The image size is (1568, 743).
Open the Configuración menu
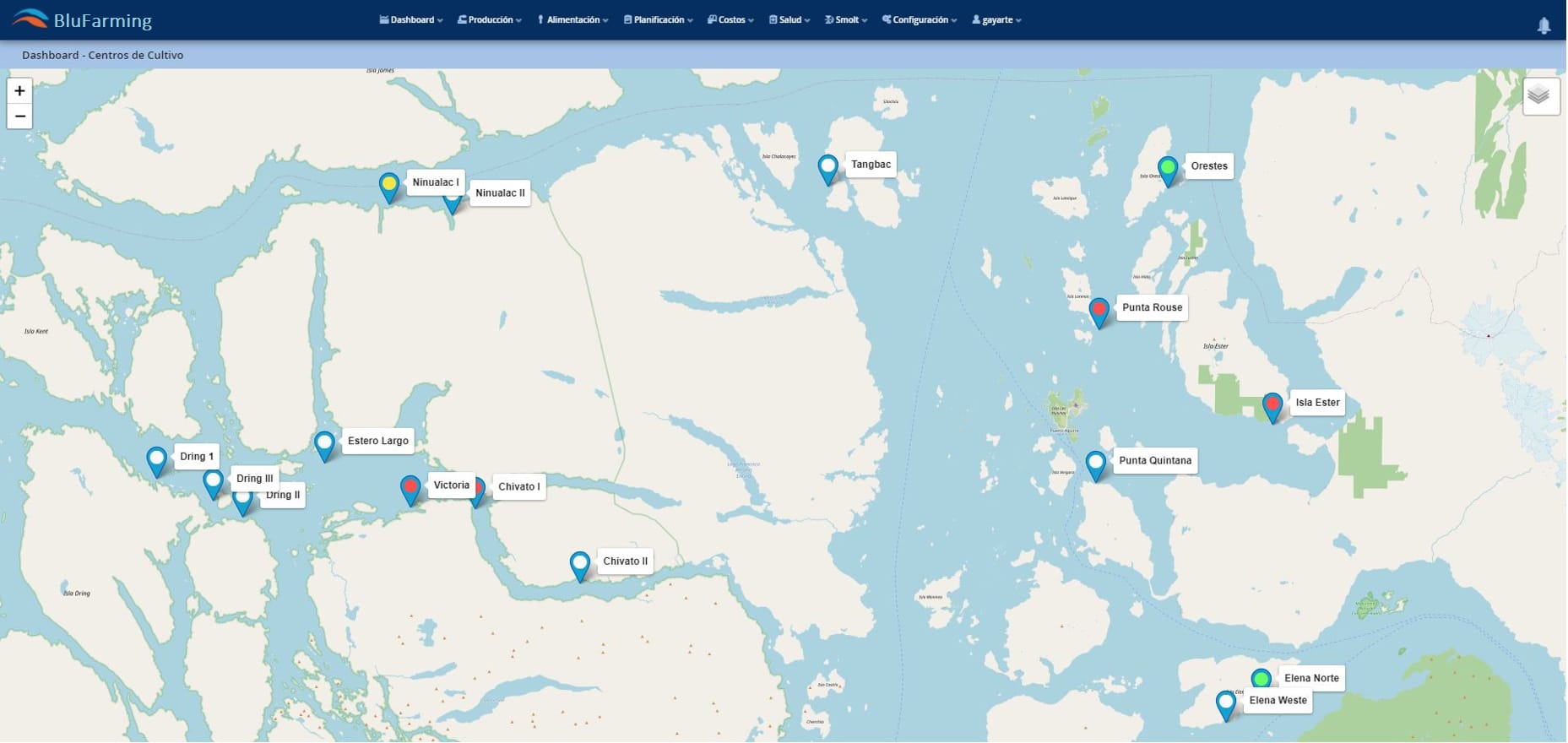pos(919,19)
